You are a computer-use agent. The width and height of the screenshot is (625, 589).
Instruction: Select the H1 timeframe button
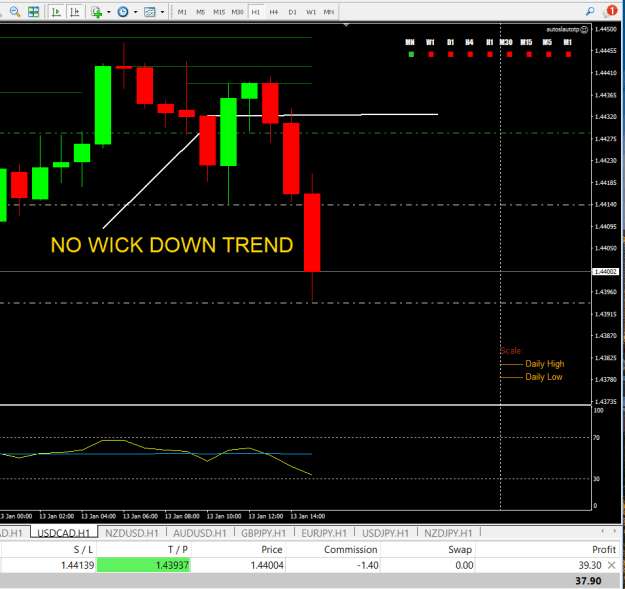point(256,12)
